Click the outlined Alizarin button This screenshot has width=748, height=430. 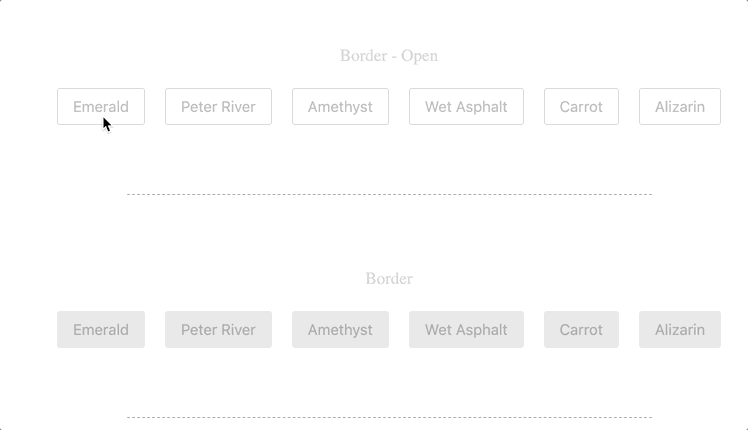click(679, 107)
